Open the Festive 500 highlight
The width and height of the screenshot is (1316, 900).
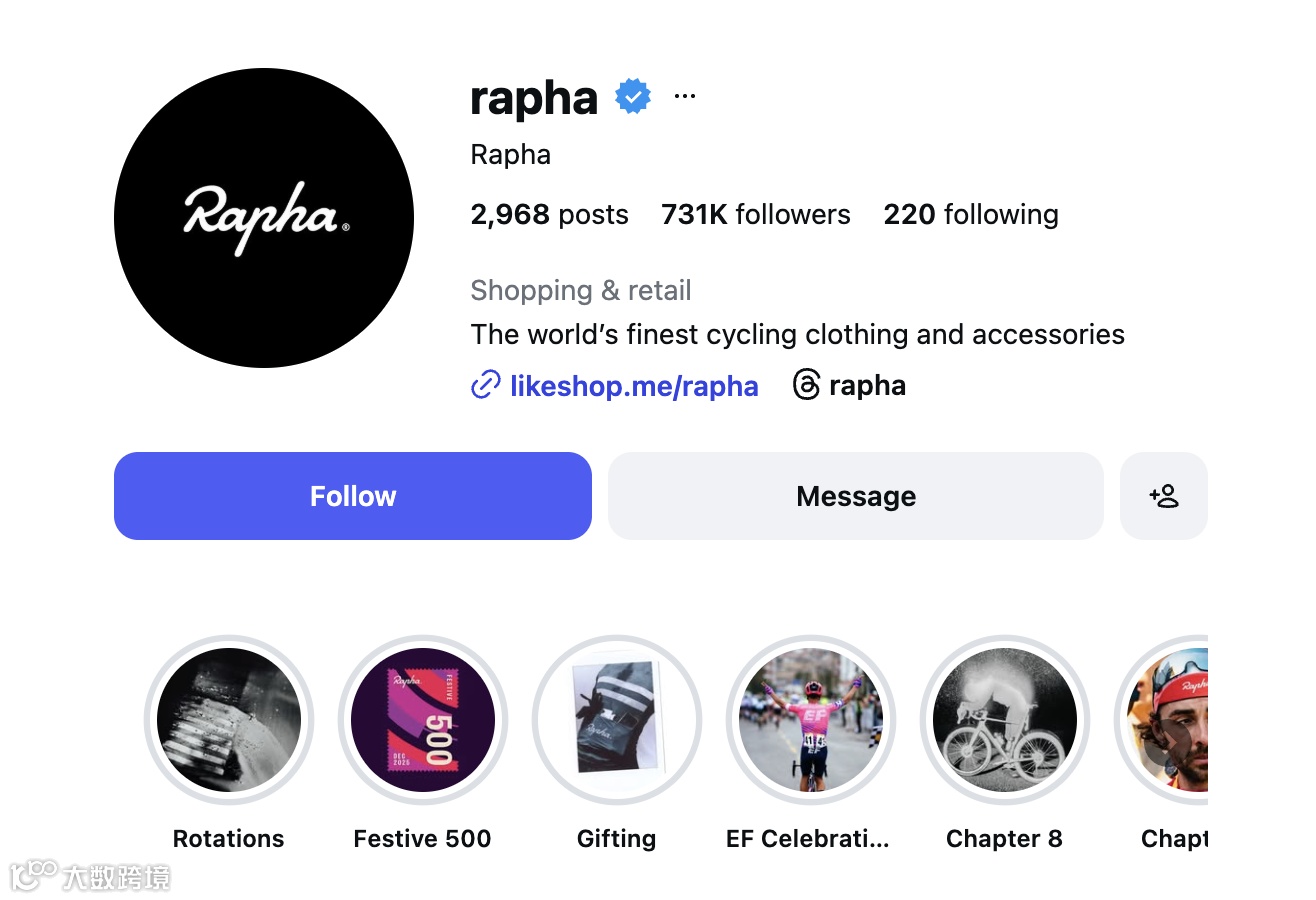coord(423,720)
